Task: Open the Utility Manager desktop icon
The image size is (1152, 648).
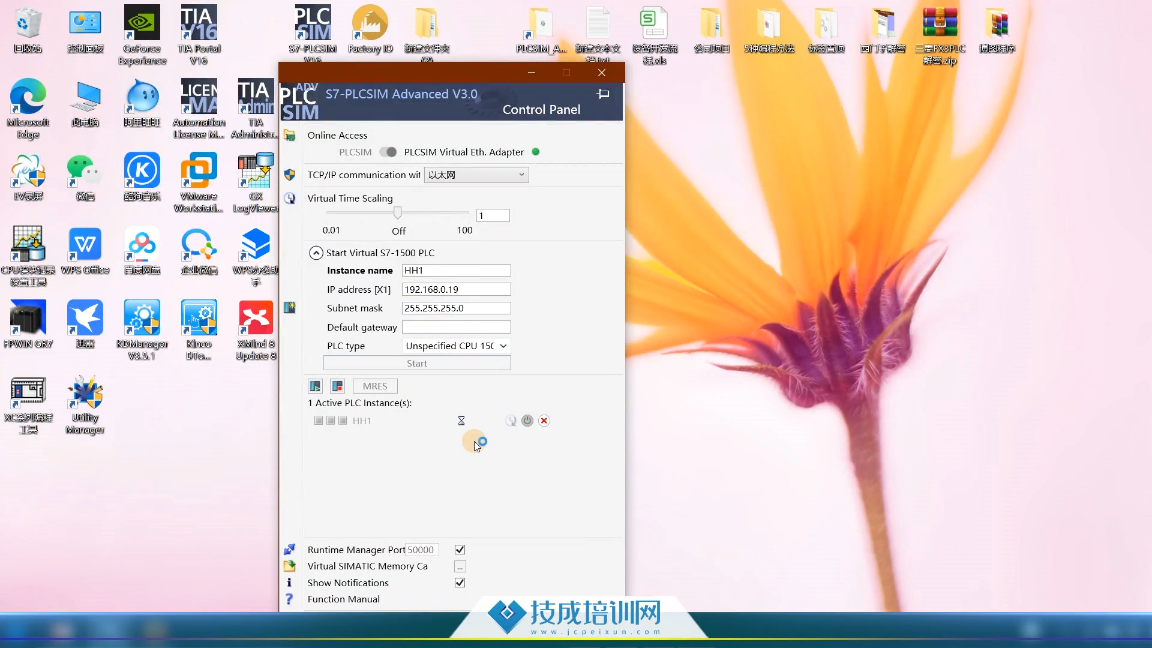Action: (x=84, y=403)
